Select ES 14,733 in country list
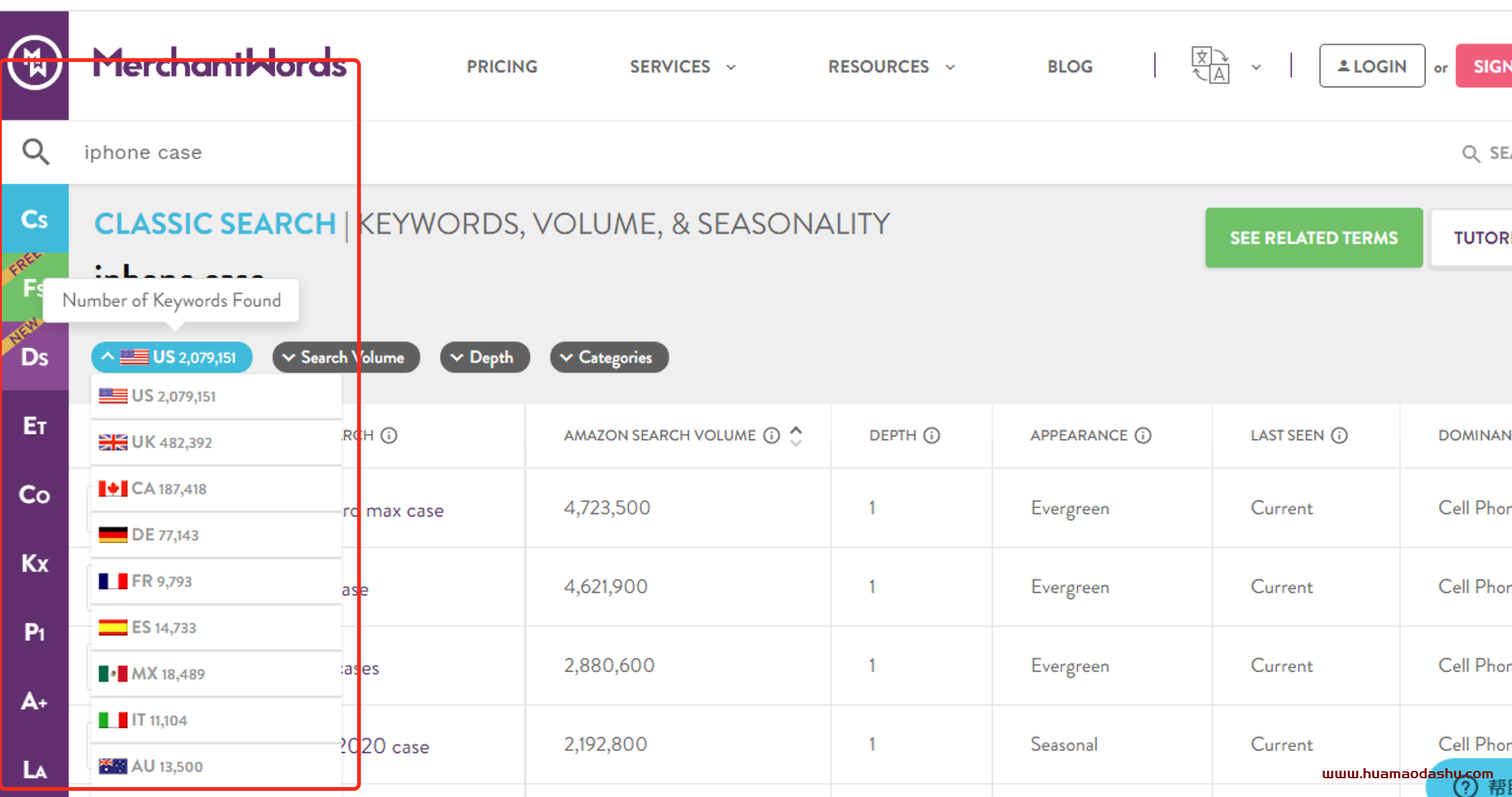1512x797 pixels. point(216,627)
